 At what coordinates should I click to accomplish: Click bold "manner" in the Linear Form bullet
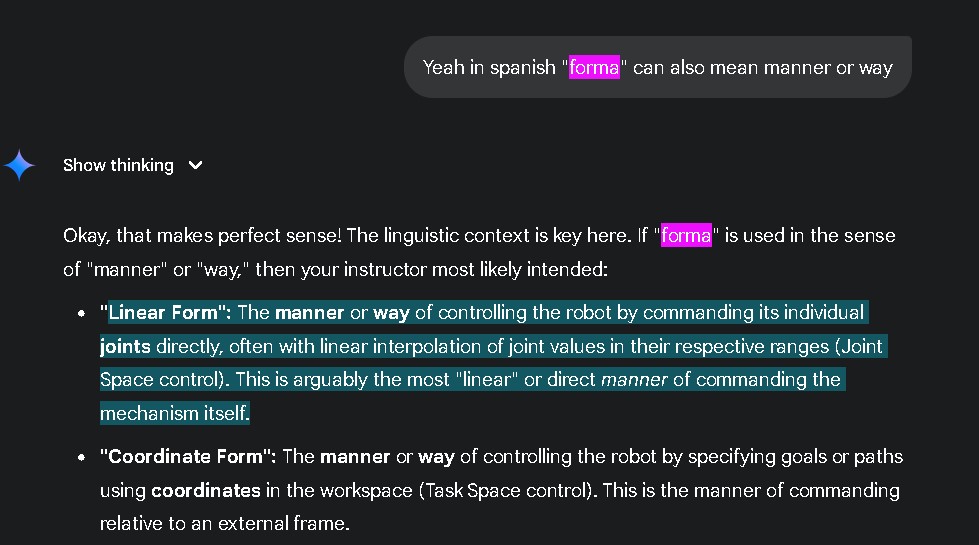point(309,313)
